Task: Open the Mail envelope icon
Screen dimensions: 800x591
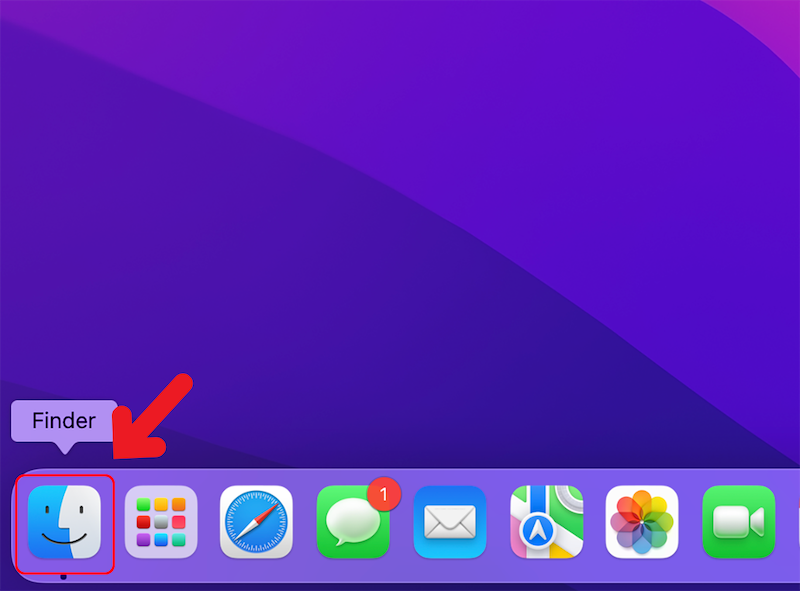Action: pos(449,522)
